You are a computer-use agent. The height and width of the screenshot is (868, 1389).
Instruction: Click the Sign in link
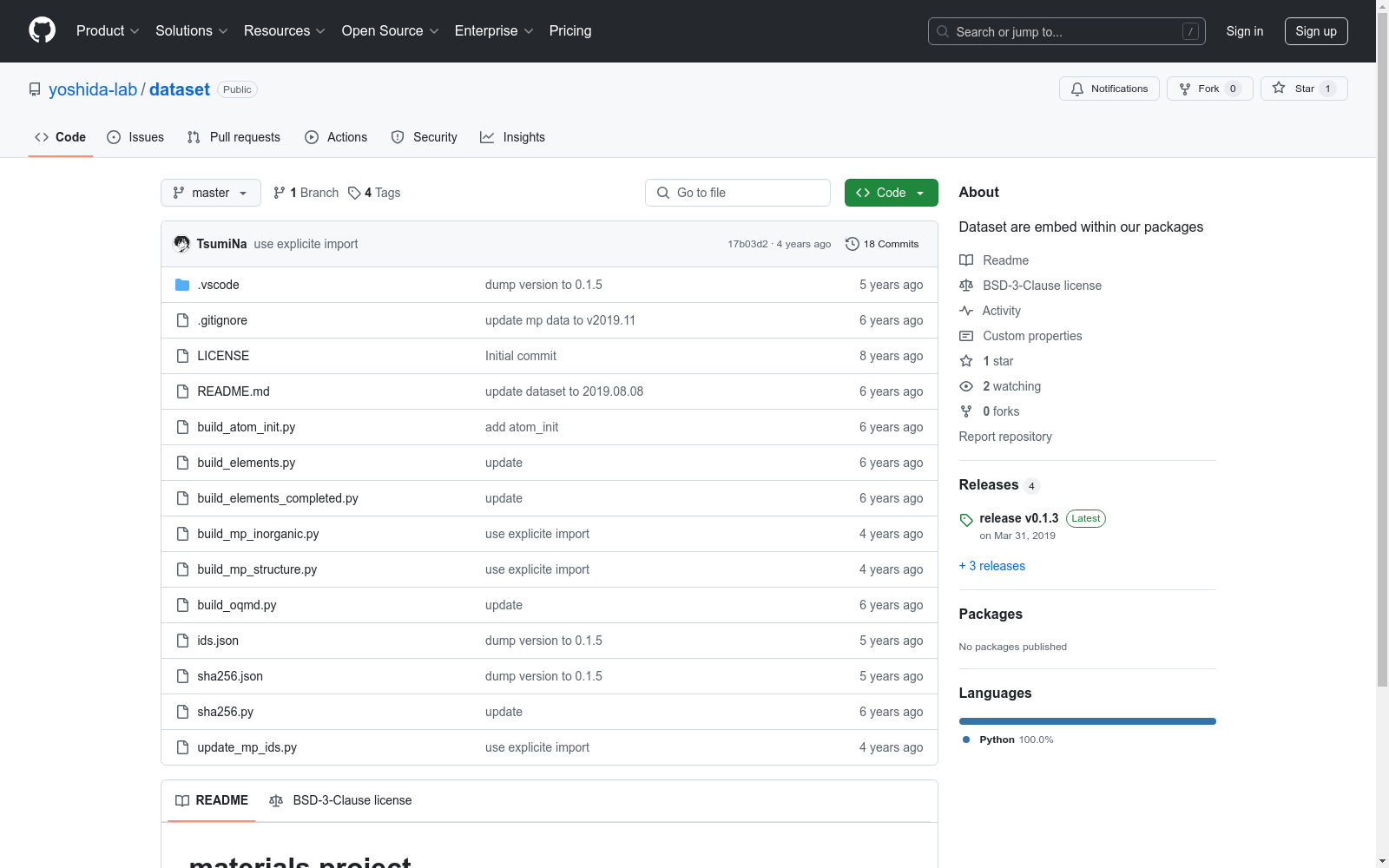click(1245, 31)
